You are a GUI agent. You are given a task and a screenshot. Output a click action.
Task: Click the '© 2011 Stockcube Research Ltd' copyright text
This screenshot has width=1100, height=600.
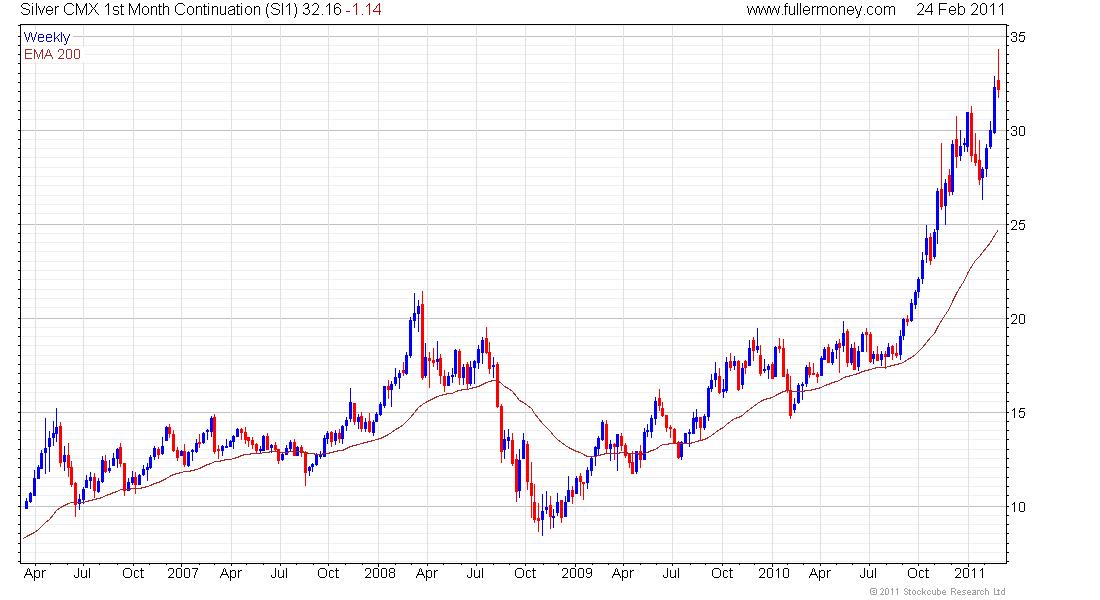pyautogui.click(x=937, y=592)
